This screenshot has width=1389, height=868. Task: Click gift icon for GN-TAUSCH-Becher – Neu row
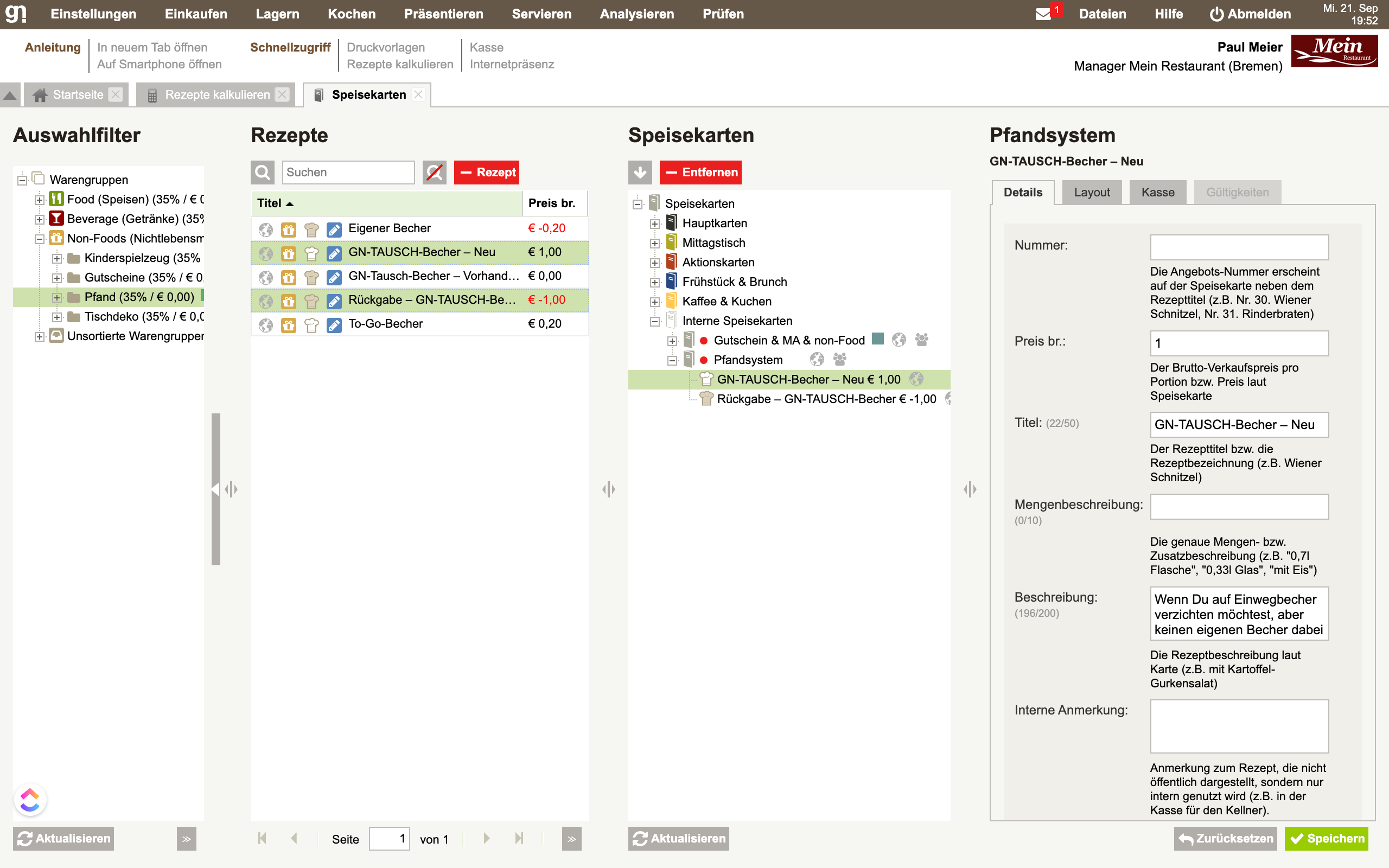(x=288, y=253)
